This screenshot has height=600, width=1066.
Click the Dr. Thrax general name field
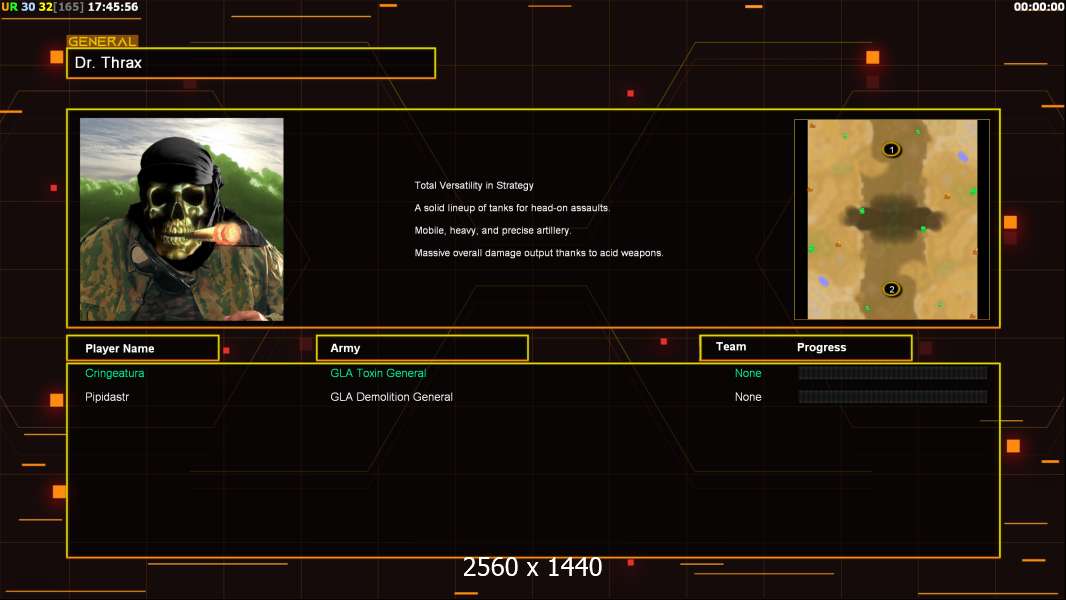coord(251,63)
